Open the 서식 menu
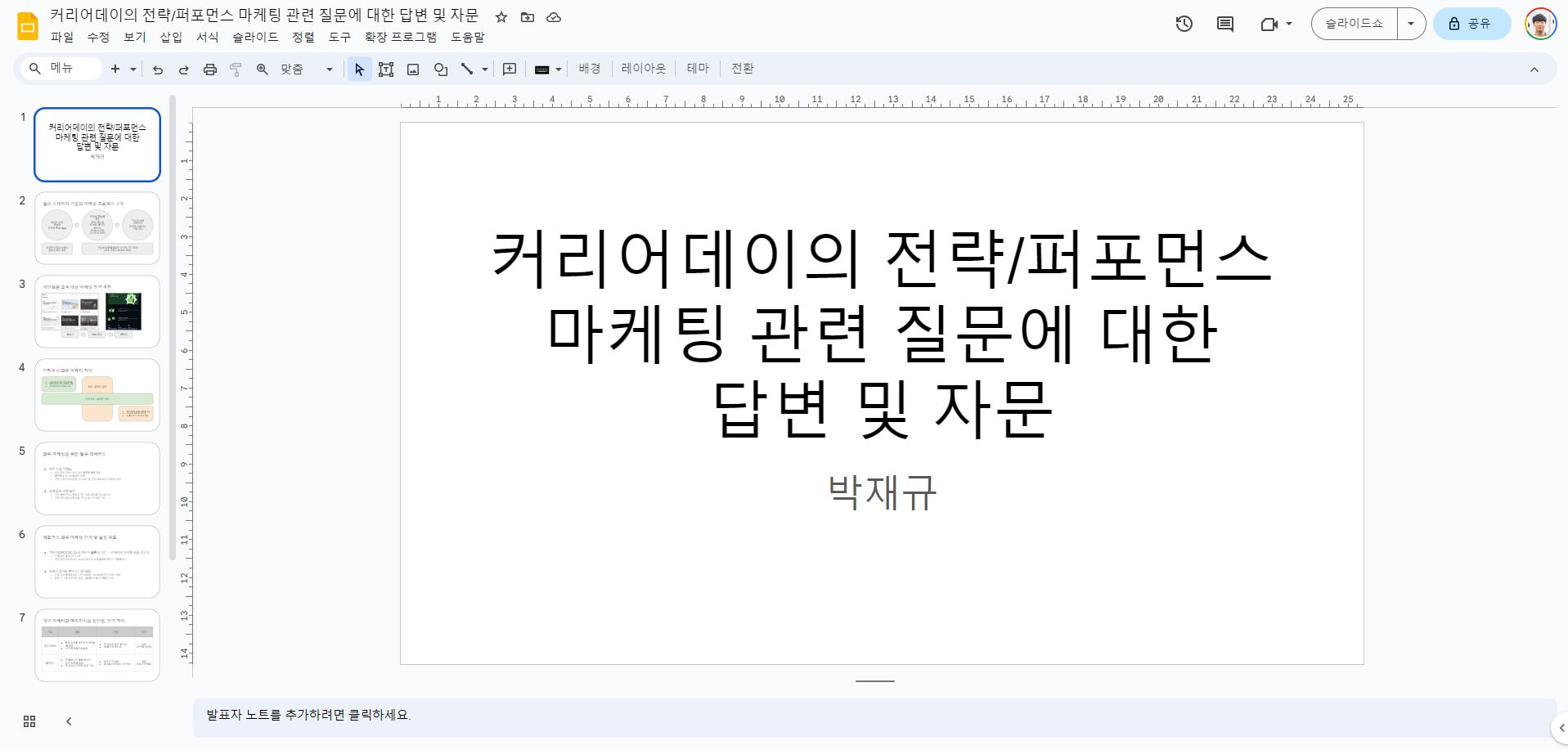 (207, 38)
